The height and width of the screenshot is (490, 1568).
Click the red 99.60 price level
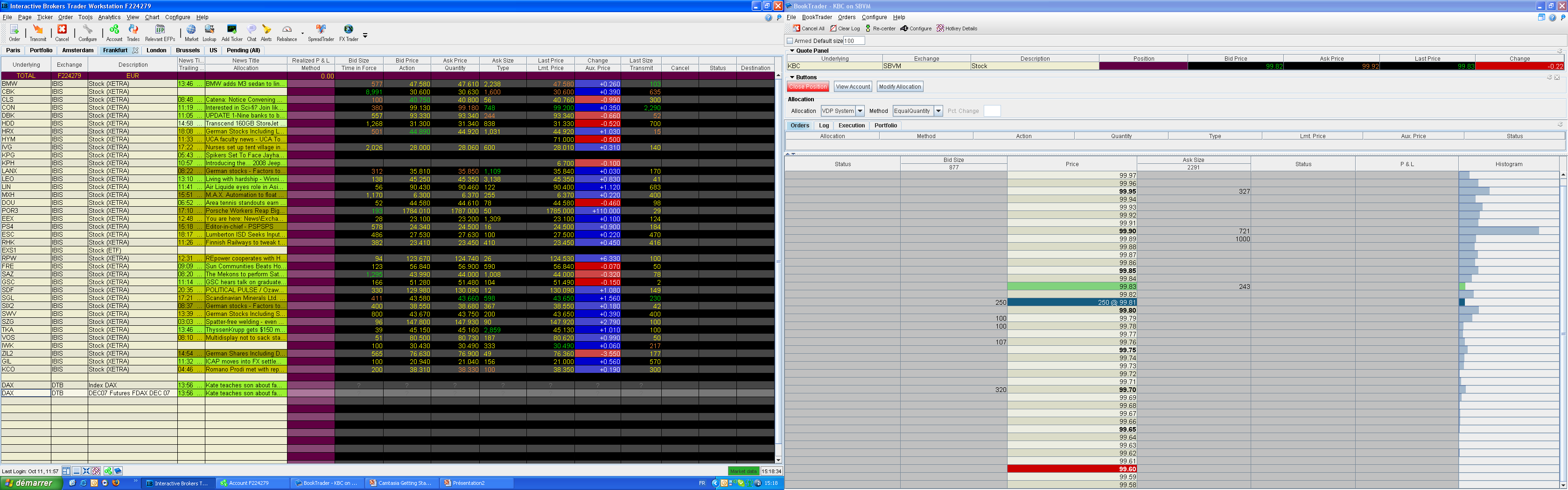tap(1072, 469)
